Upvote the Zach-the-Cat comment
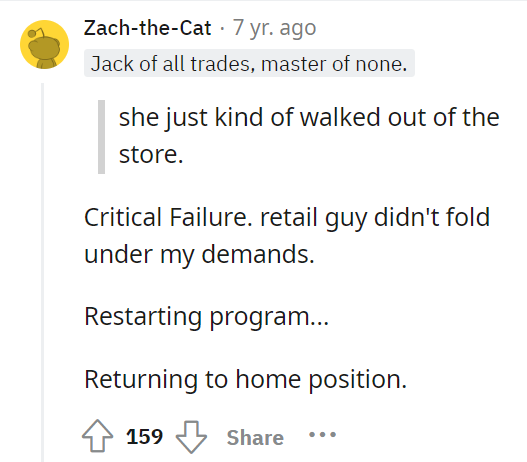 click(97, 436)
